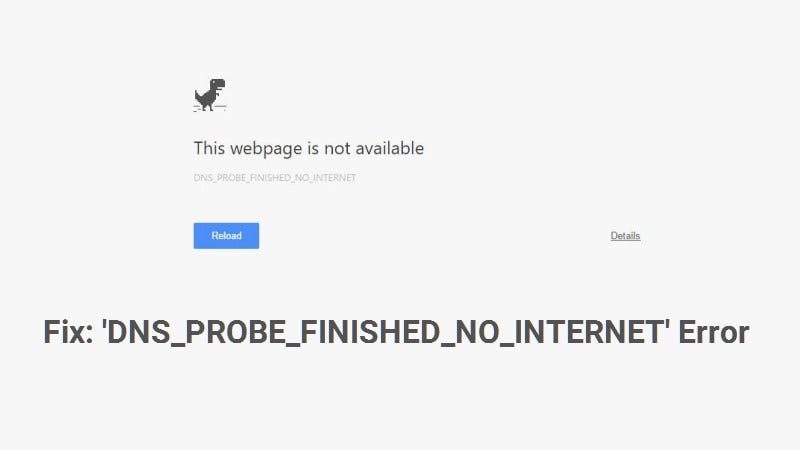
Task: Click the dinosaur's feet
Action: point(208,107)
